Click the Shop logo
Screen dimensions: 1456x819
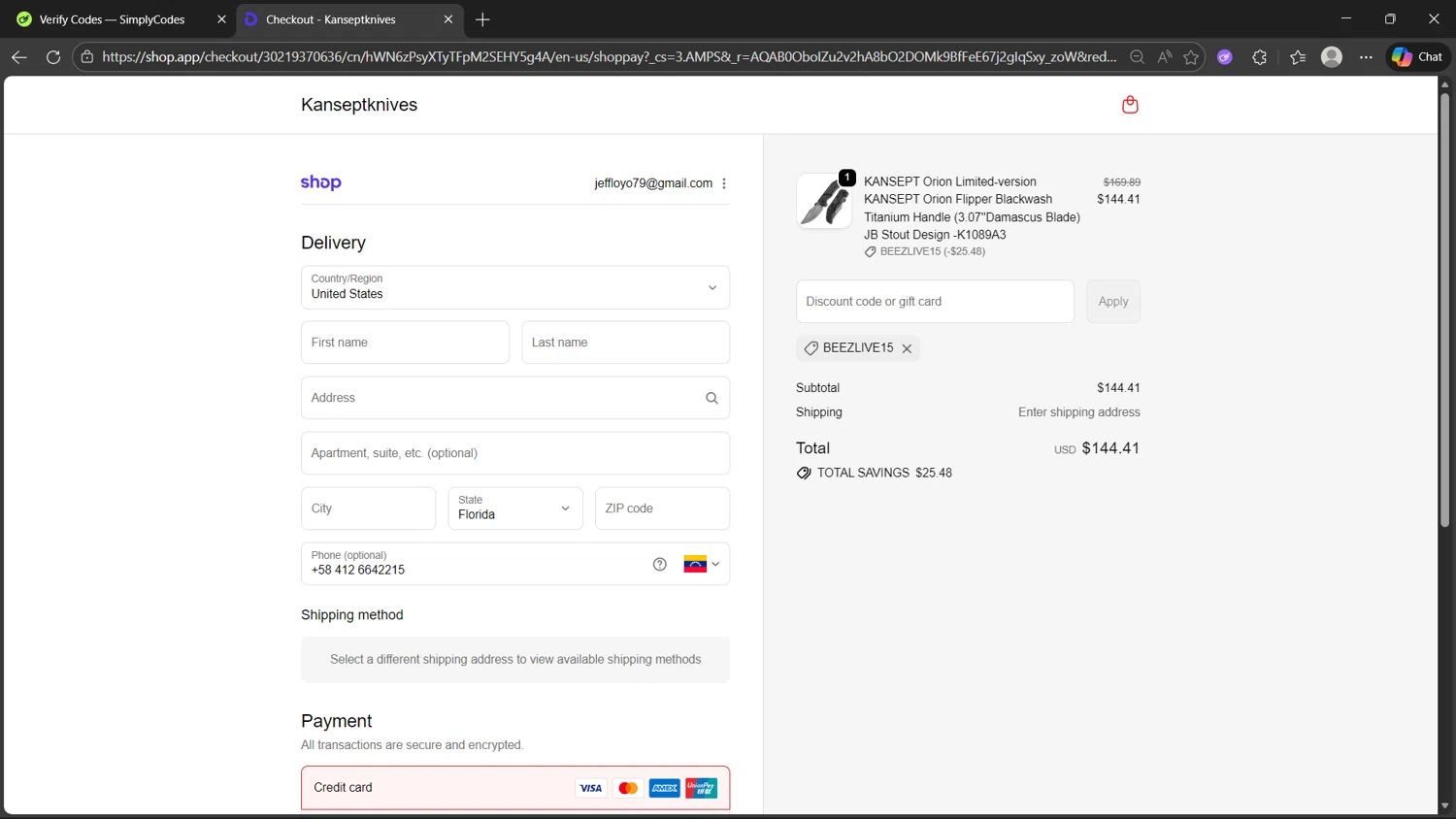[x=321, y=182]
